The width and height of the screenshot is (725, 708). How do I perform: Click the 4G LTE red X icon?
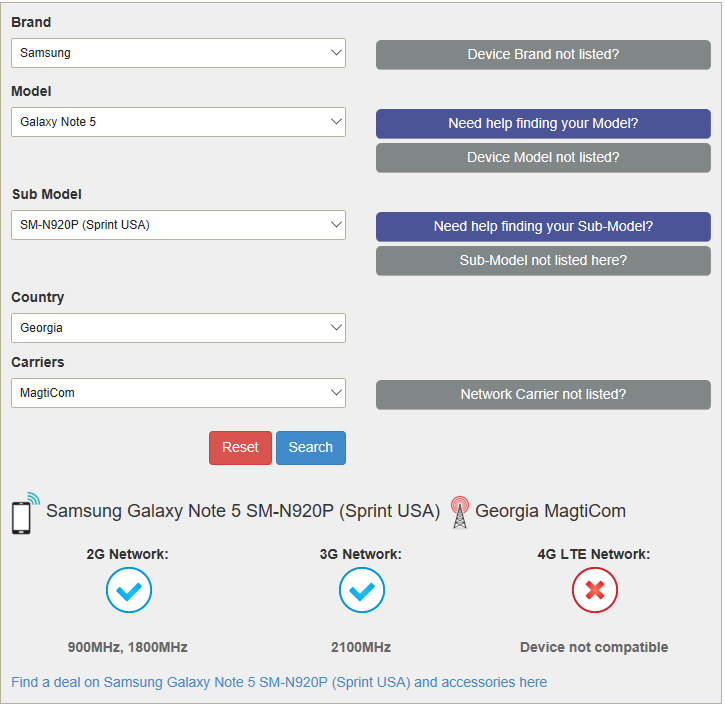click(594, 591)
